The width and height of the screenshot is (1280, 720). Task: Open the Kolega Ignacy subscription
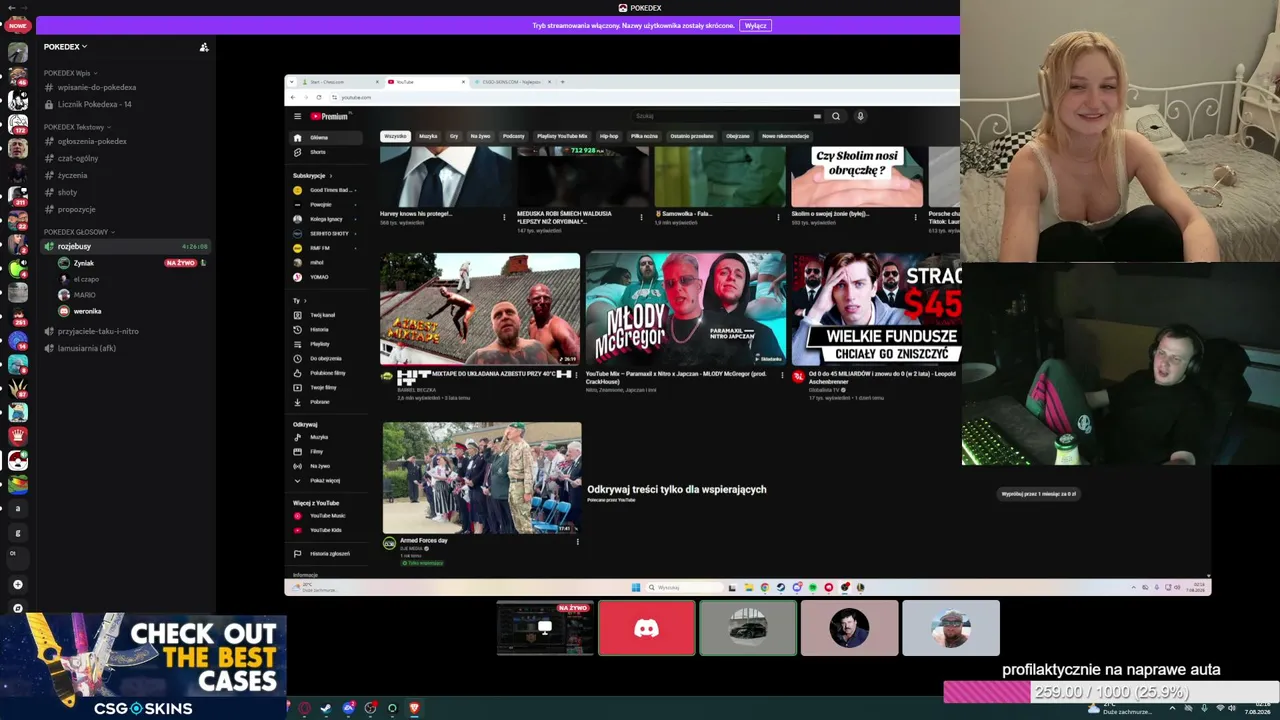326,219
